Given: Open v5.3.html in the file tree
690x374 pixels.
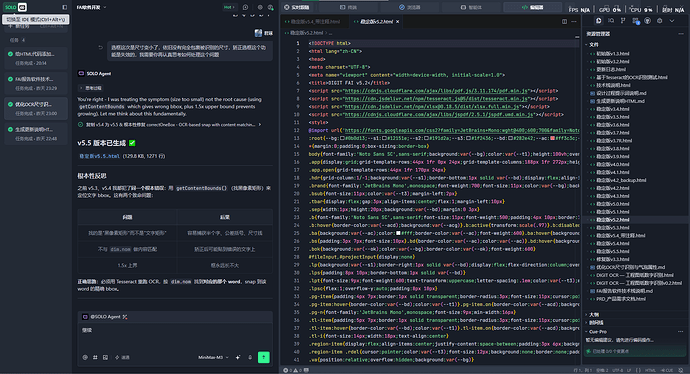Looking at the screenshot, I should [613, 227].
